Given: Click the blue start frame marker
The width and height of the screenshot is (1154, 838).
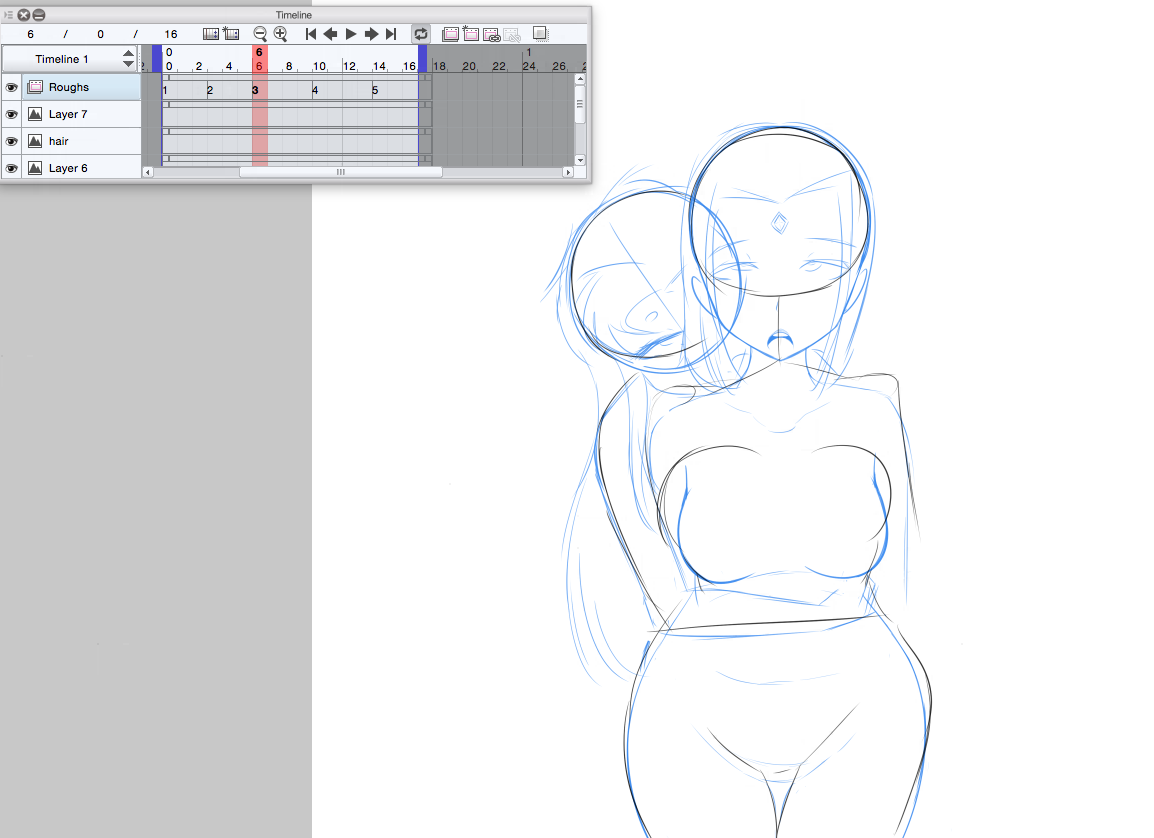Looking at the screenshot, I should (x=157, y=59).
